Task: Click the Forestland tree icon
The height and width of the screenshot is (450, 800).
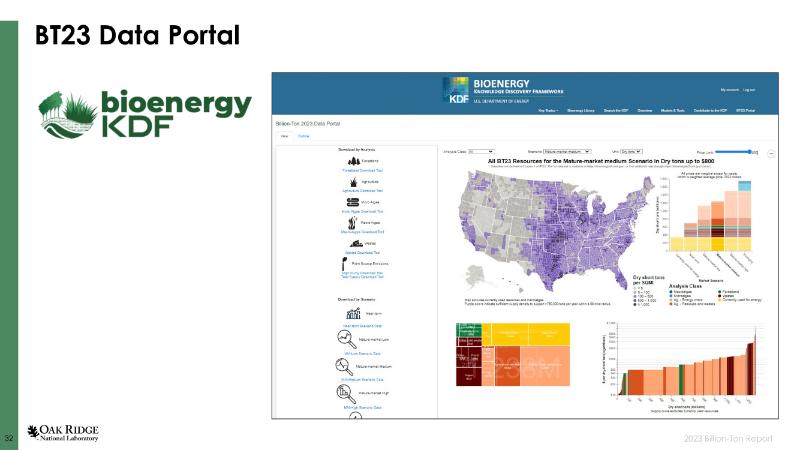Action: 348,161
